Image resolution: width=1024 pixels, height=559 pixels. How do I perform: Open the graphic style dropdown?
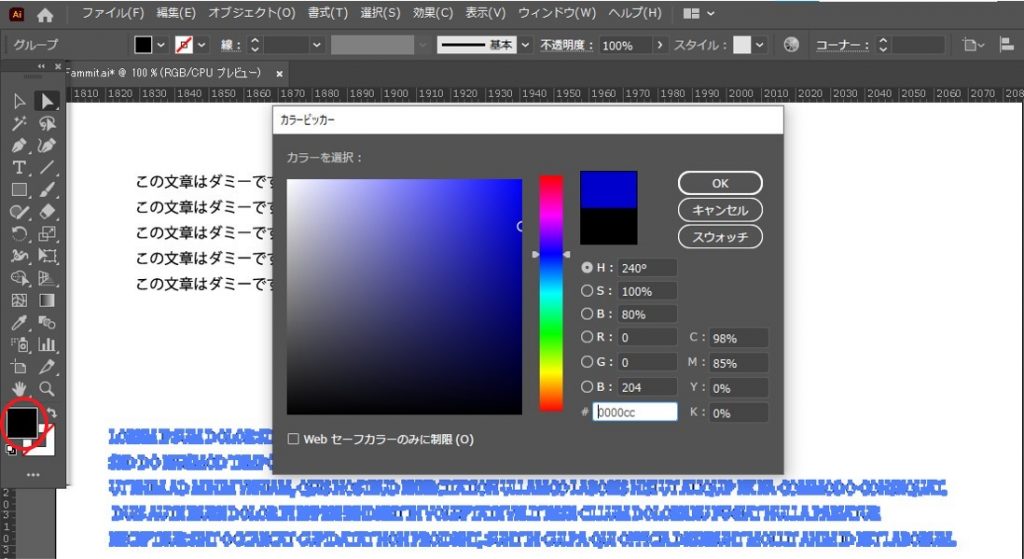[760, 45]
